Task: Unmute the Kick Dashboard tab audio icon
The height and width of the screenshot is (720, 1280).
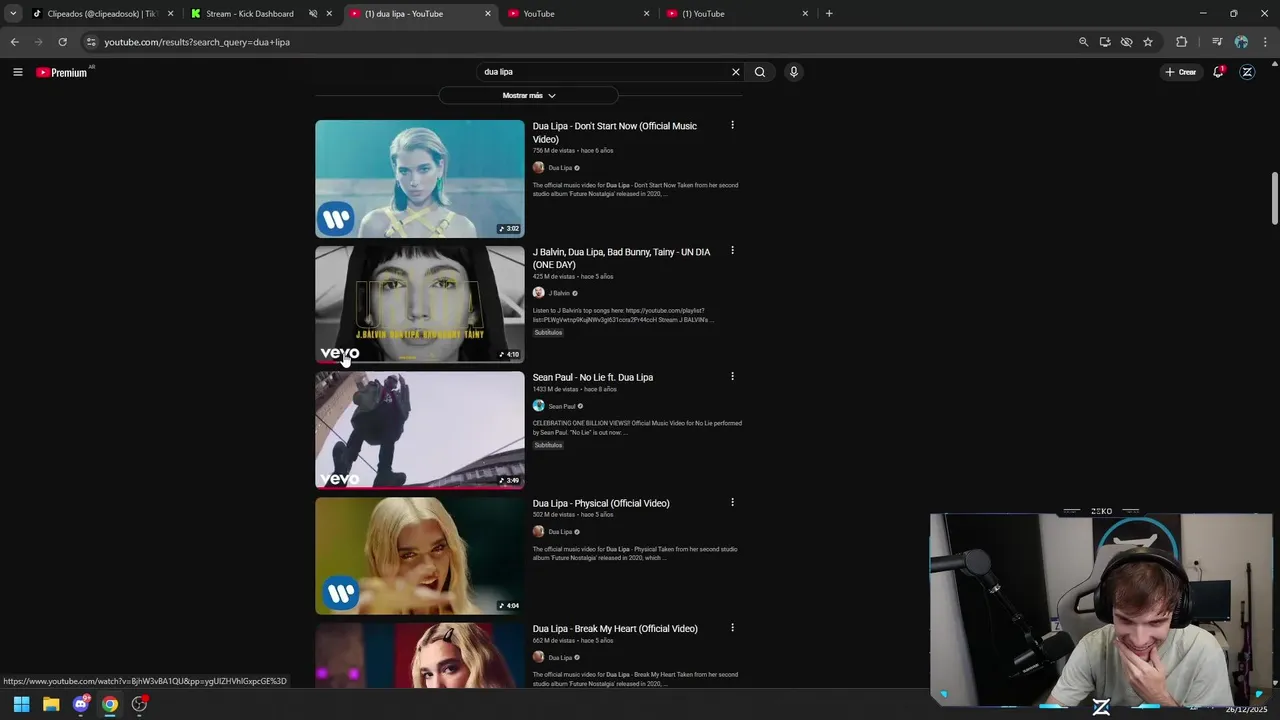Action: pyautogui.click(x=313, y=14)
